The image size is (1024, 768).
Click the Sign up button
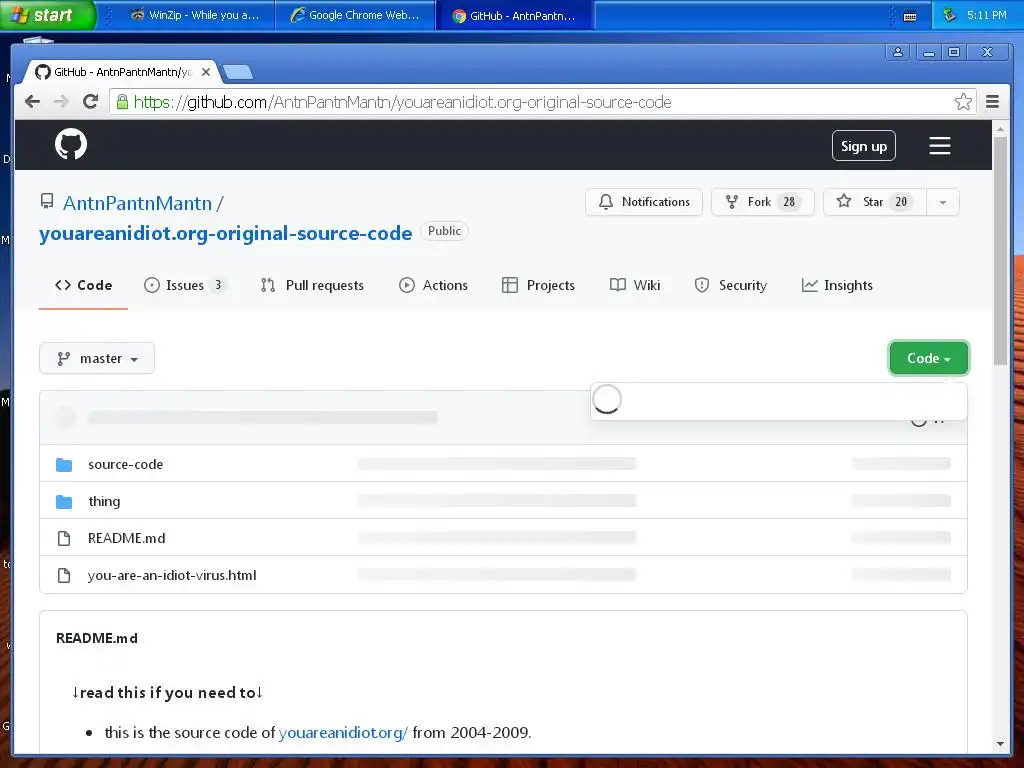863,146
